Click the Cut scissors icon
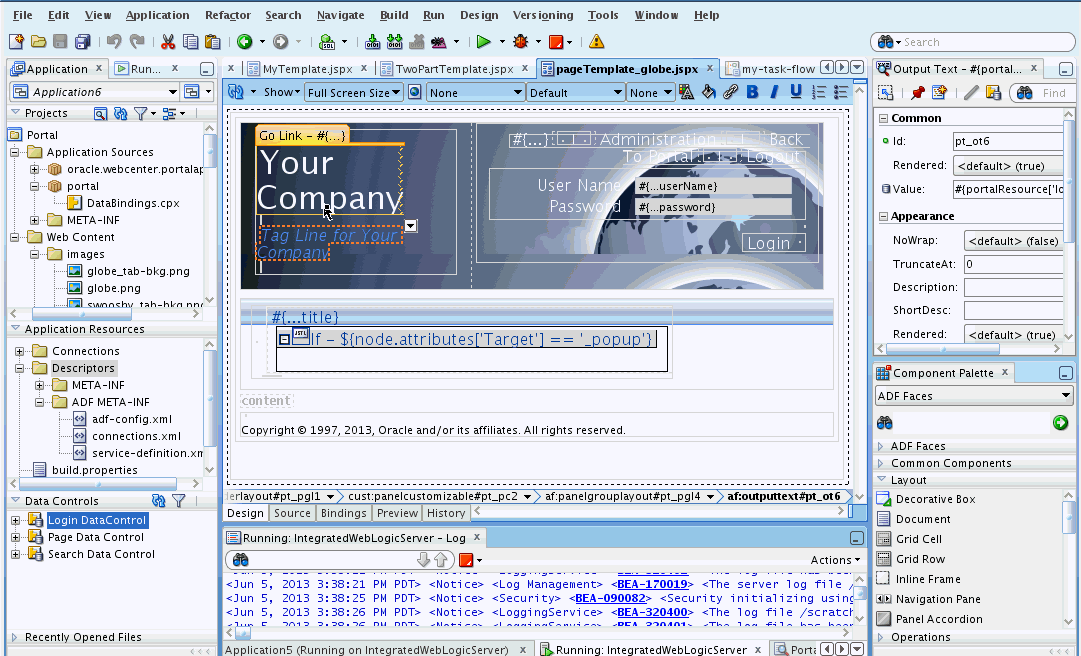Viewport: 1081px width, 656px height. coord(168,42)
